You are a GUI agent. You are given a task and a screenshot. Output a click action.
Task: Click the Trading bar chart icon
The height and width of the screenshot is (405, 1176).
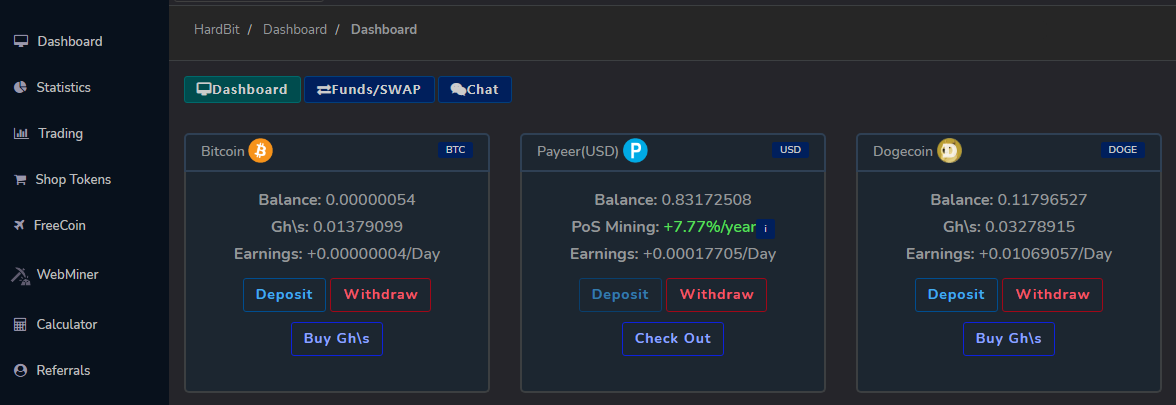pyautogui.click(x=21, y=134)
